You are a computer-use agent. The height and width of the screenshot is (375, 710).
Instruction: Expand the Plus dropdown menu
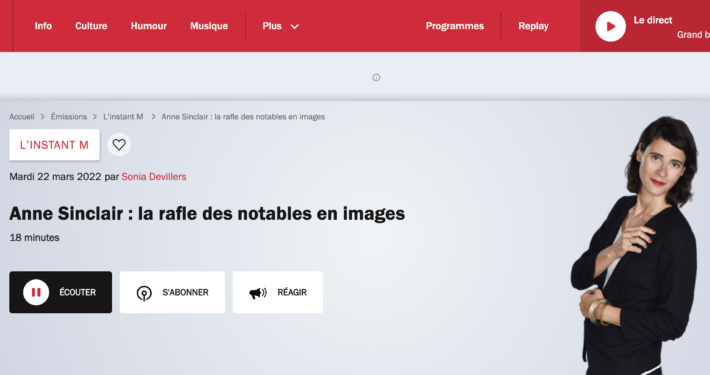(x=280, y=26)
